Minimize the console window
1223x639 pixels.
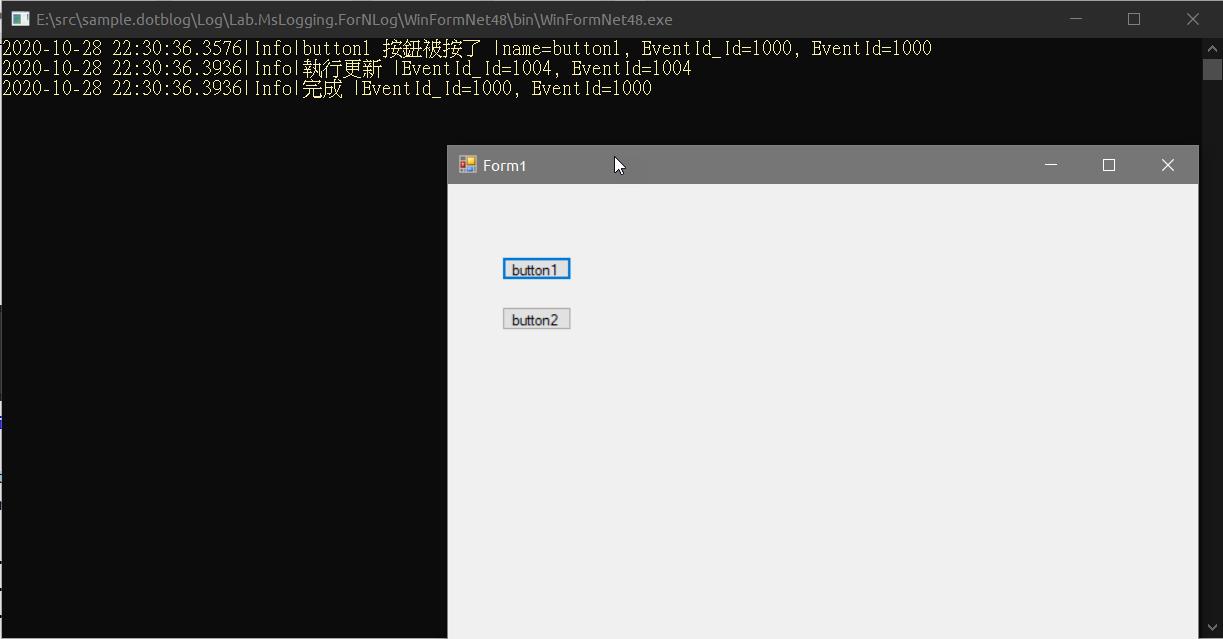tap(1075, 19)
